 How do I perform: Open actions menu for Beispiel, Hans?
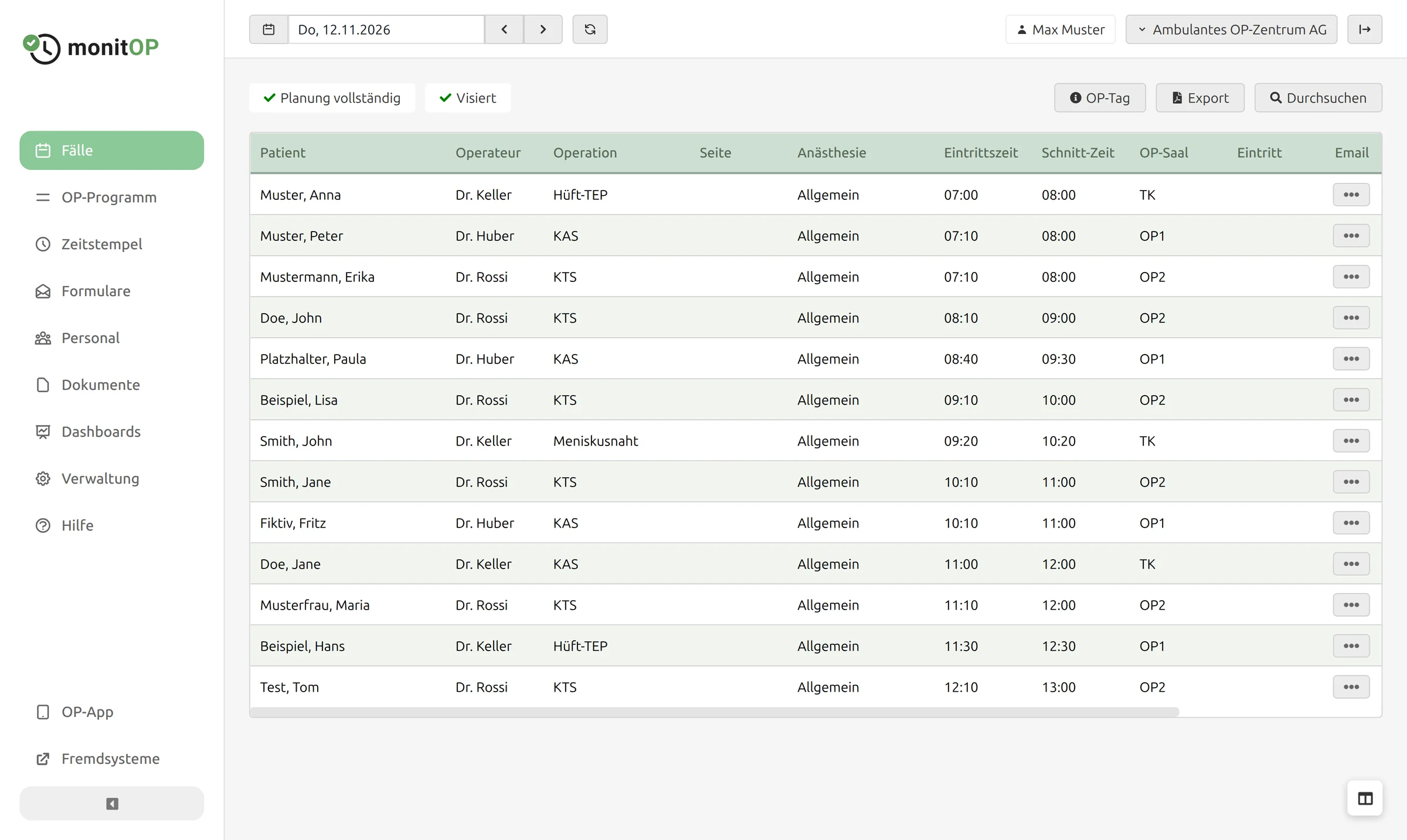1351,646
